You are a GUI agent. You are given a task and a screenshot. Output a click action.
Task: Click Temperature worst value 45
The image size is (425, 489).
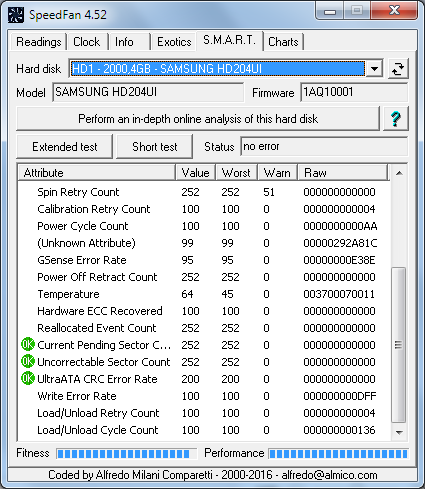227,294
